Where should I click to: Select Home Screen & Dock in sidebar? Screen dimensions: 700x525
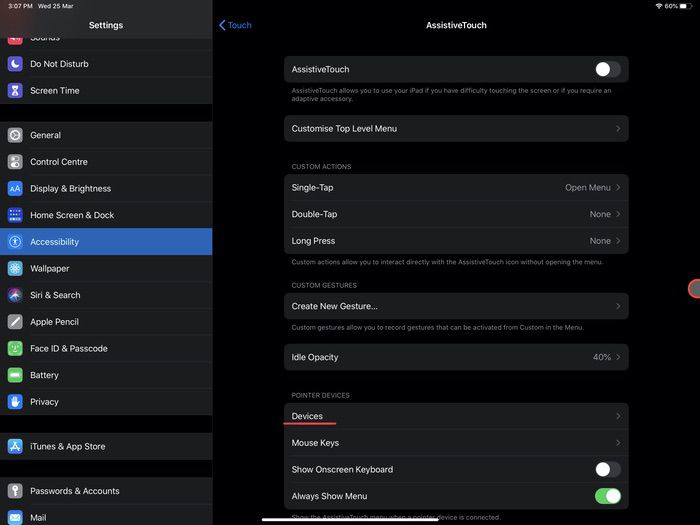click(106, 215)
